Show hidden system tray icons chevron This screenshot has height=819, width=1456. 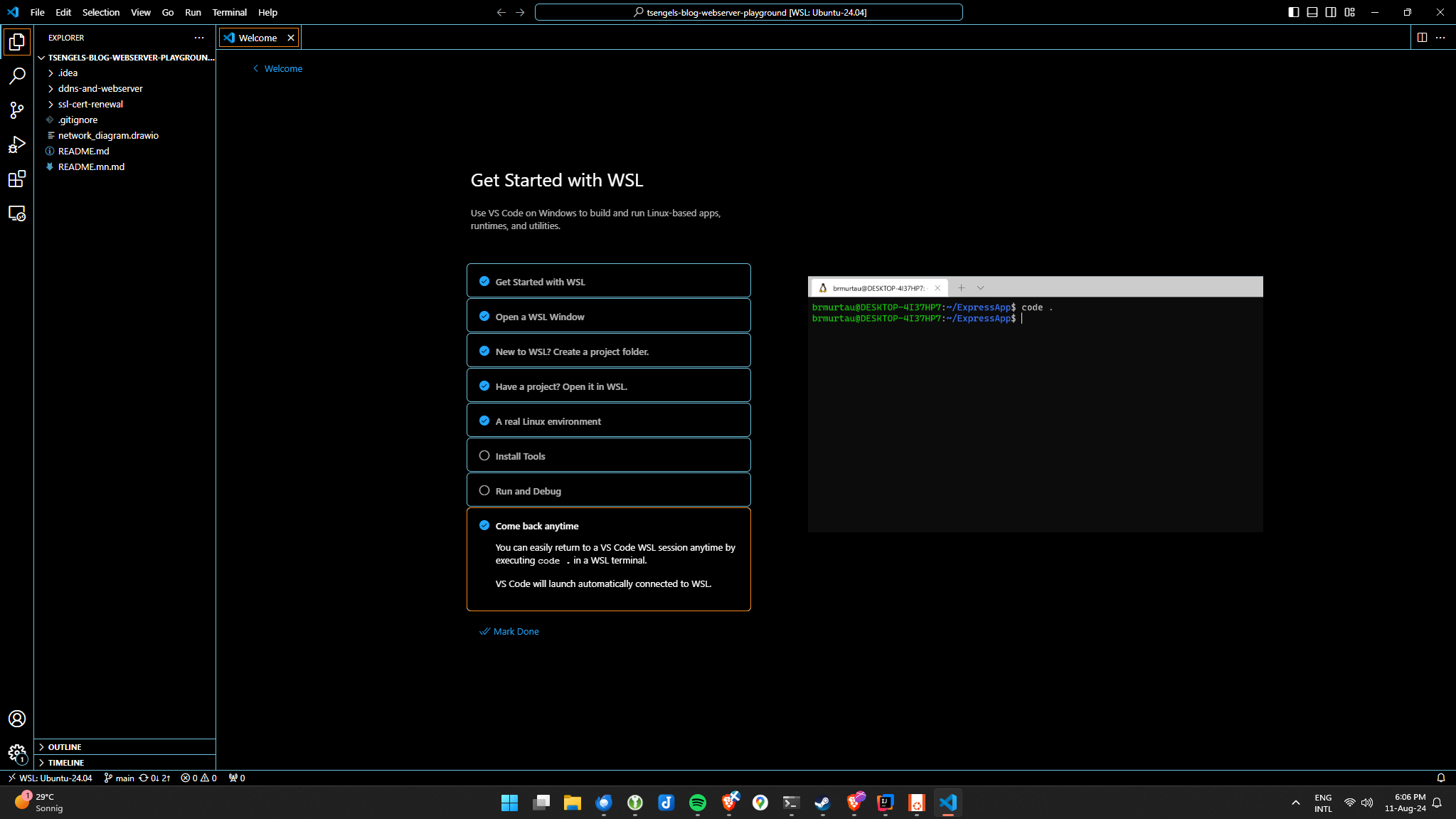click(x=1296, y=803)
